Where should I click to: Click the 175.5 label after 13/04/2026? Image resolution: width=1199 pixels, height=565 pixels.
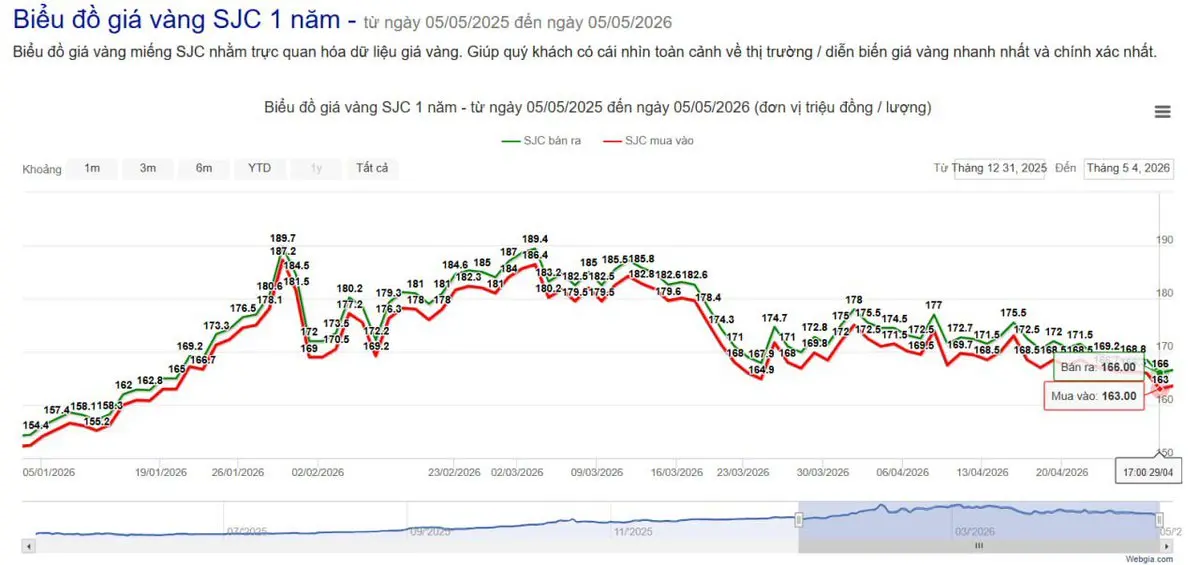[1013, 313]
